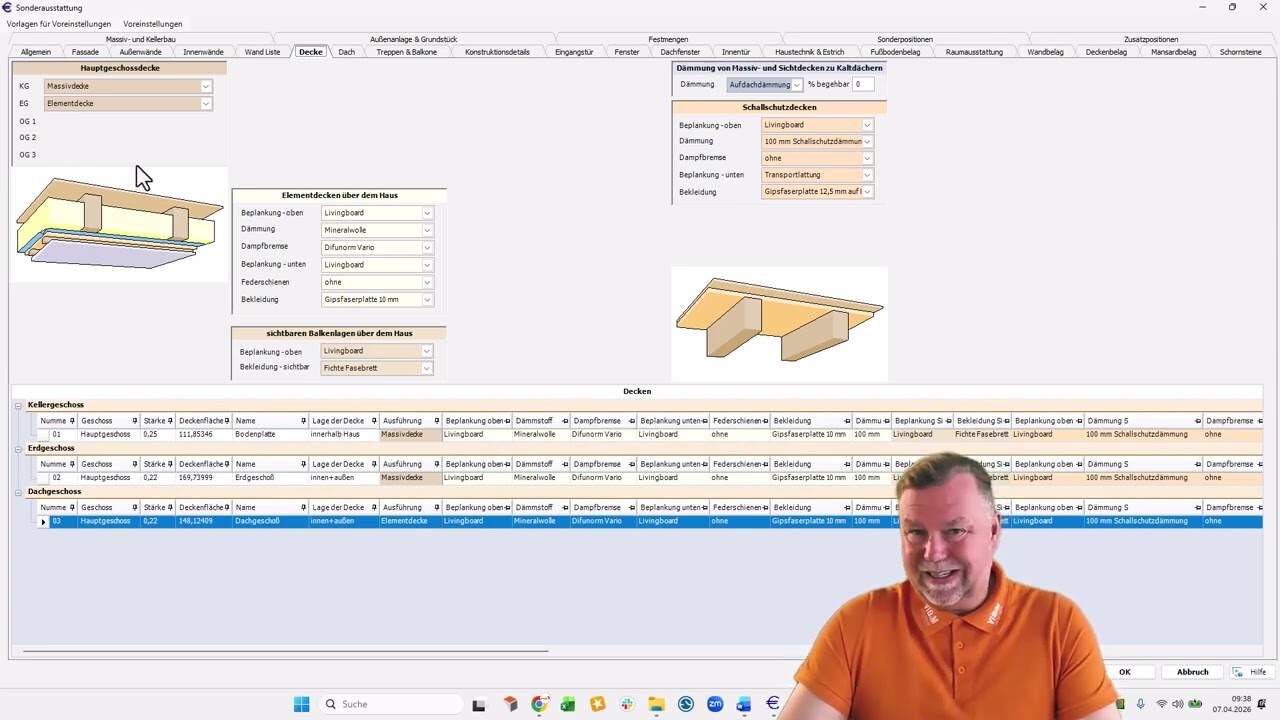Launch Excel from the taskbar
This screenshot has height=720, width=1280.
[568, 704]
